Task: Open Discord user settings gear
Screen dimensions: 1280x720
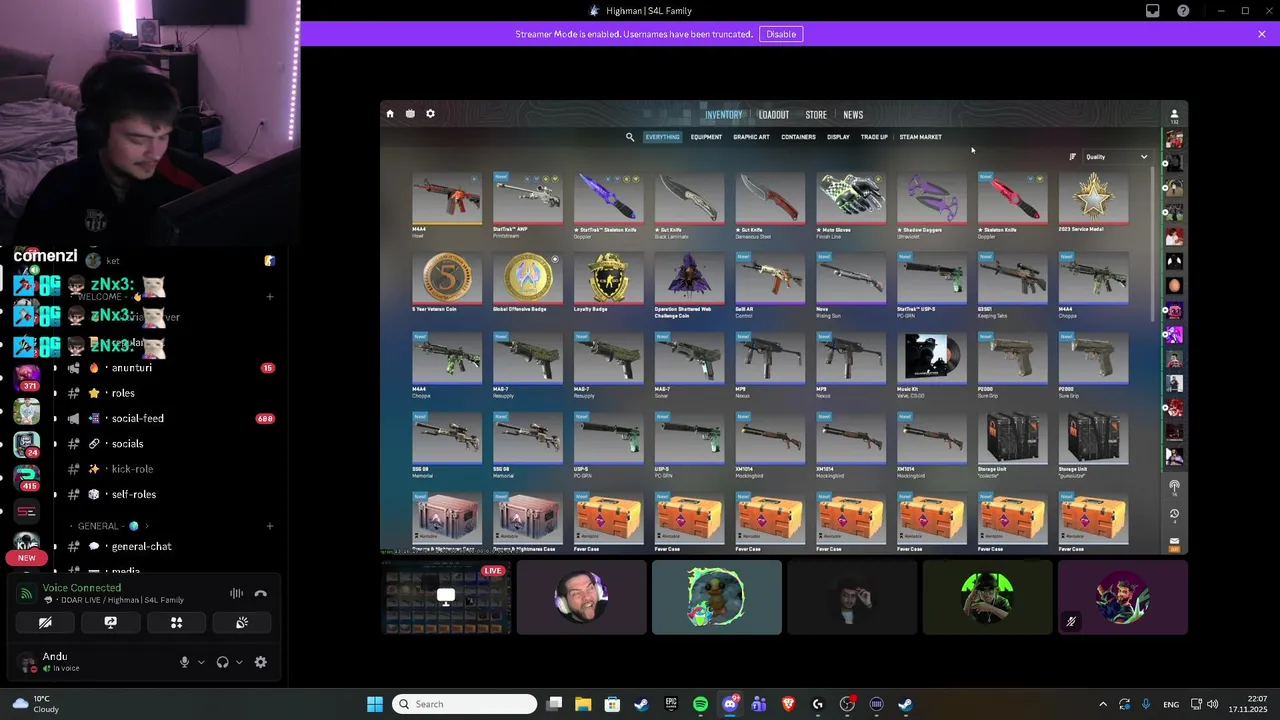Action: pos(261,662)
